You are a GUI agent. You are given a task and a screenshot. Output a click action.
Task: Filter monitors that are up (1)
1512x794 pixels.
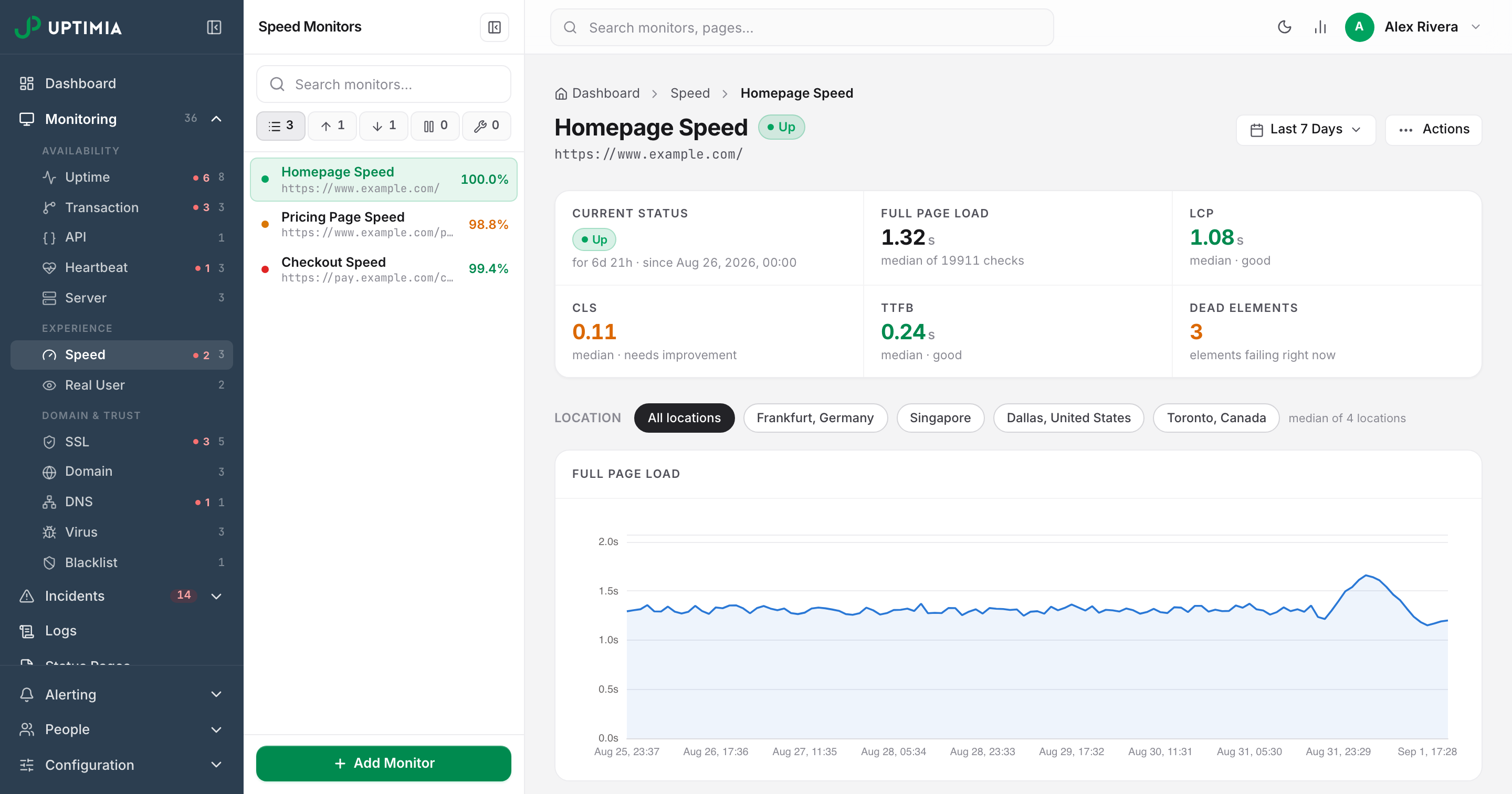pos(332,126)
